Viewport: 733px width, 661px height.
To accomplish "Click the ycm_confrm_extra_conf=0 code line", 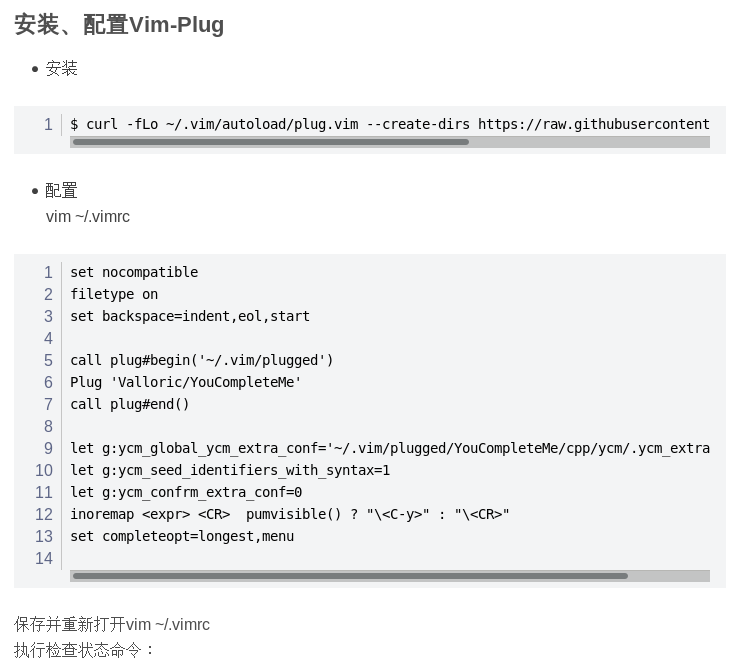I will 186,492.
